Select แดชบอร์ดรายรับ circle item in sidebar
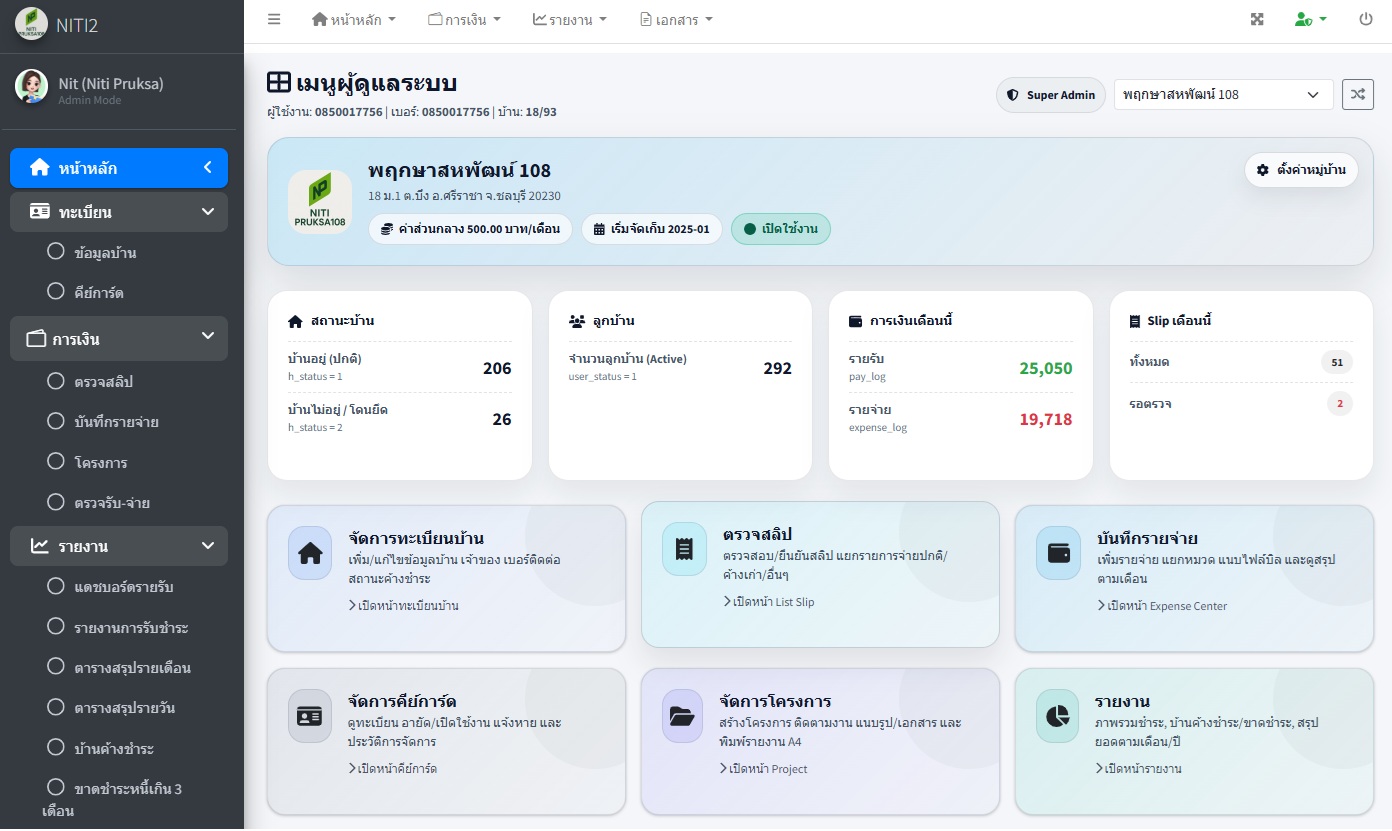Image resolution: width=1392 pixels, height=831 pixels. click(123, 586)
